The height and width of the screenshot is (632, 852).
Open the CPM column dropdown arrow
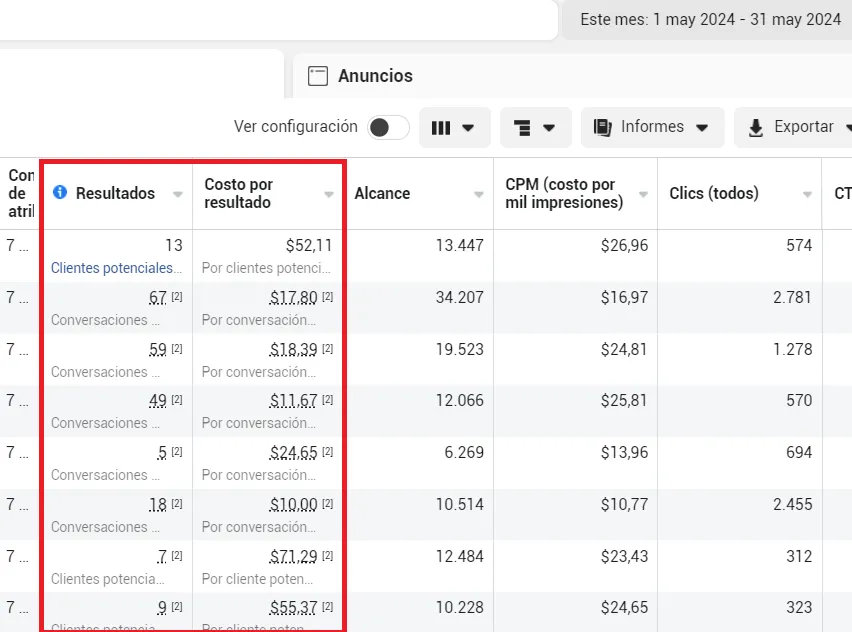click(x=643, y=194)
